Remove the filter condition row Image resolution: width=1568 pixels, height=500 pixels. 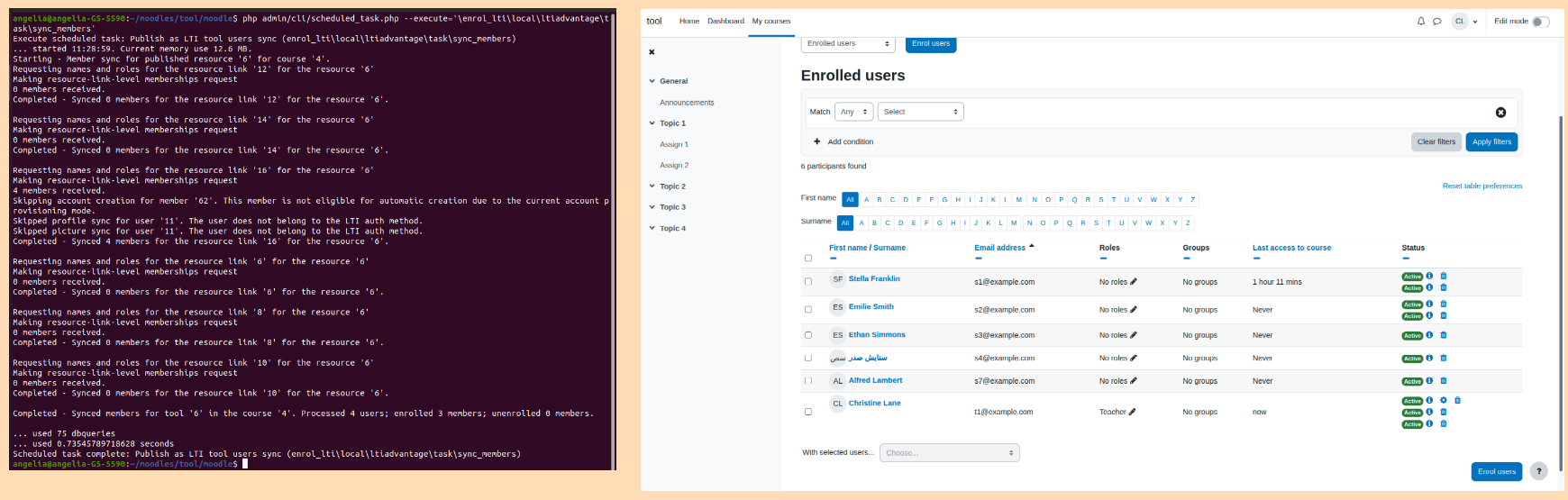pyautogui.click(x=1500, y=112)
